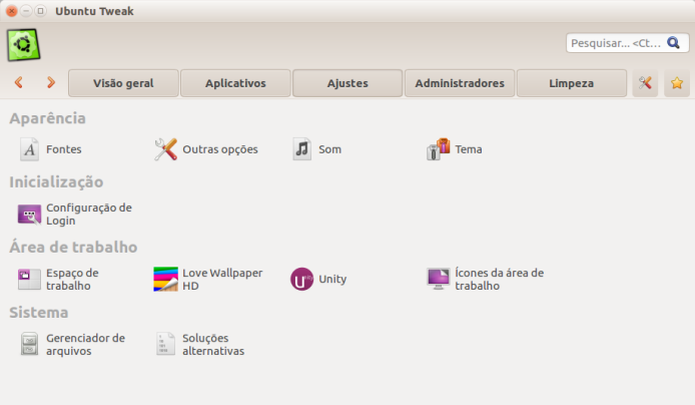
Task: Open the Som music note icon
Action: (302, 149)
